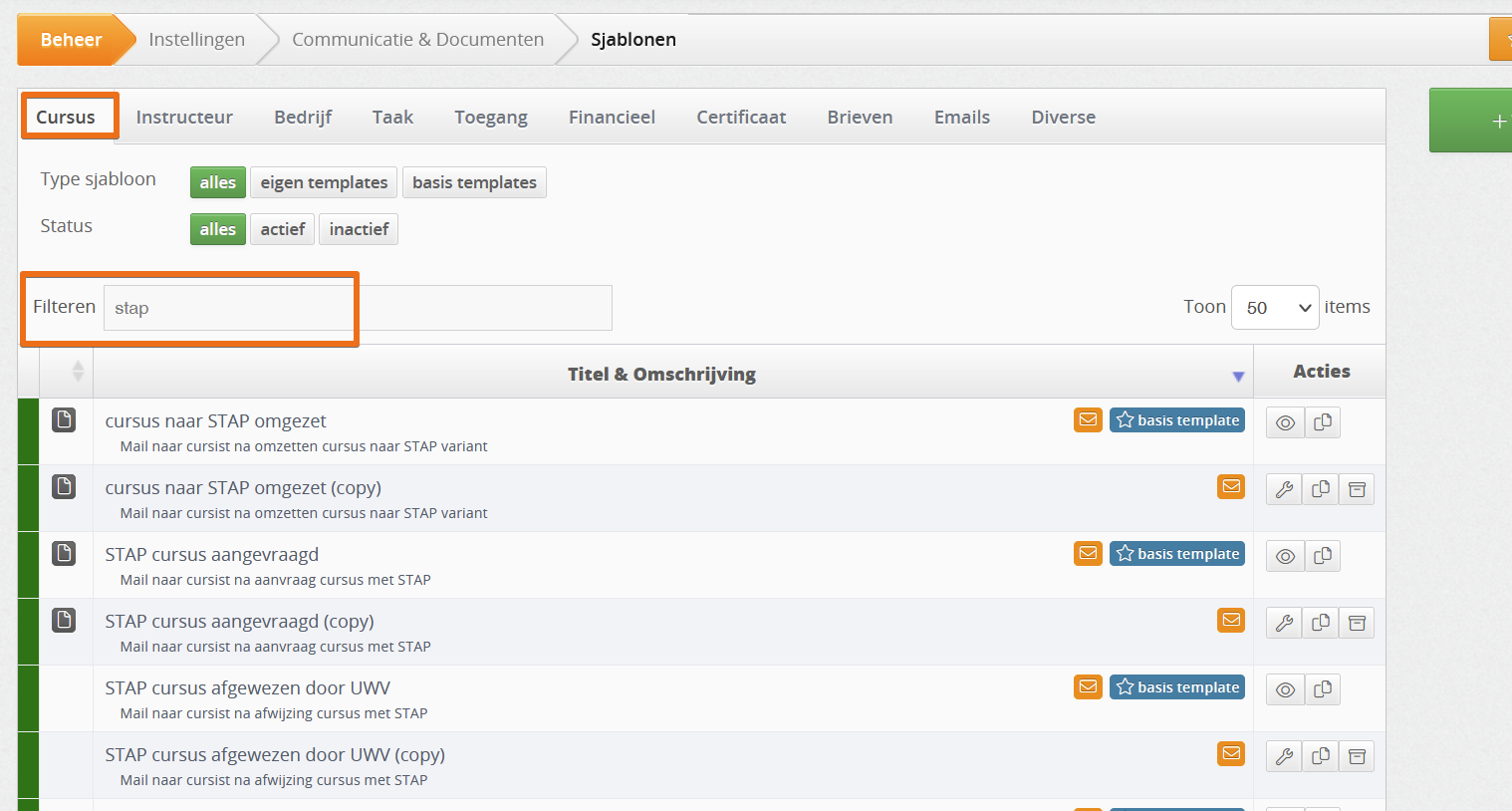Filter templates by 'inactief' status
Screen dimensions: 1512x811
click(359, 229)
